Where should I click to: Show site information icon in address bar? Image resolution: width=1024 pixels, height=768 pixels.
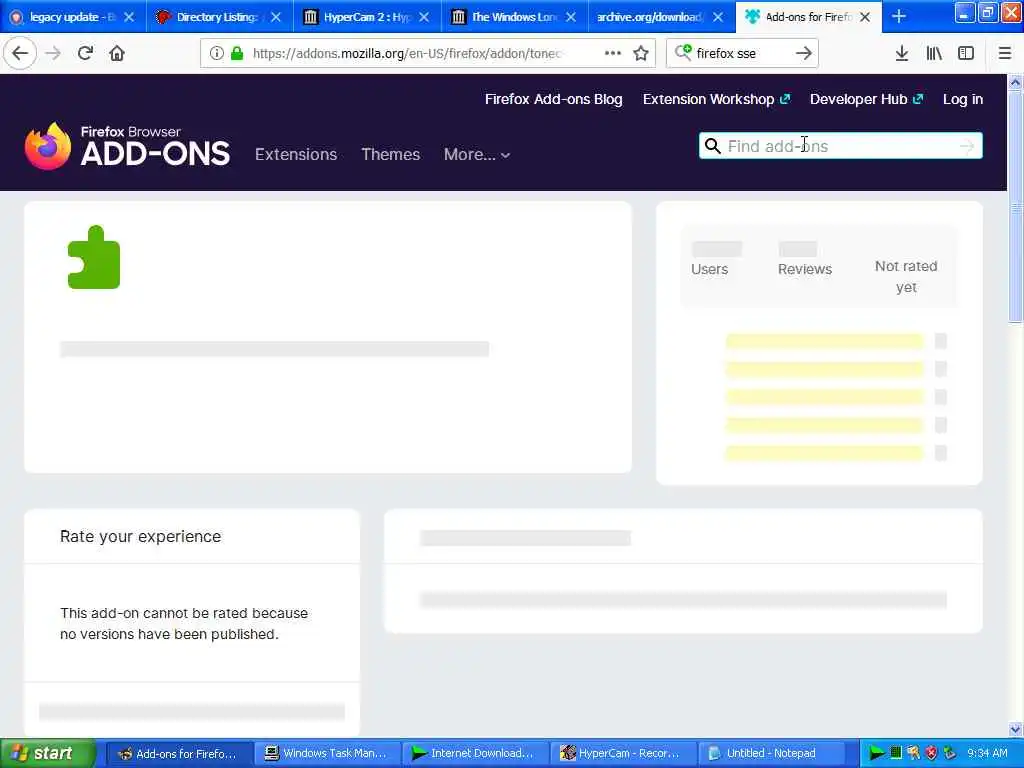tap(216, 53)
